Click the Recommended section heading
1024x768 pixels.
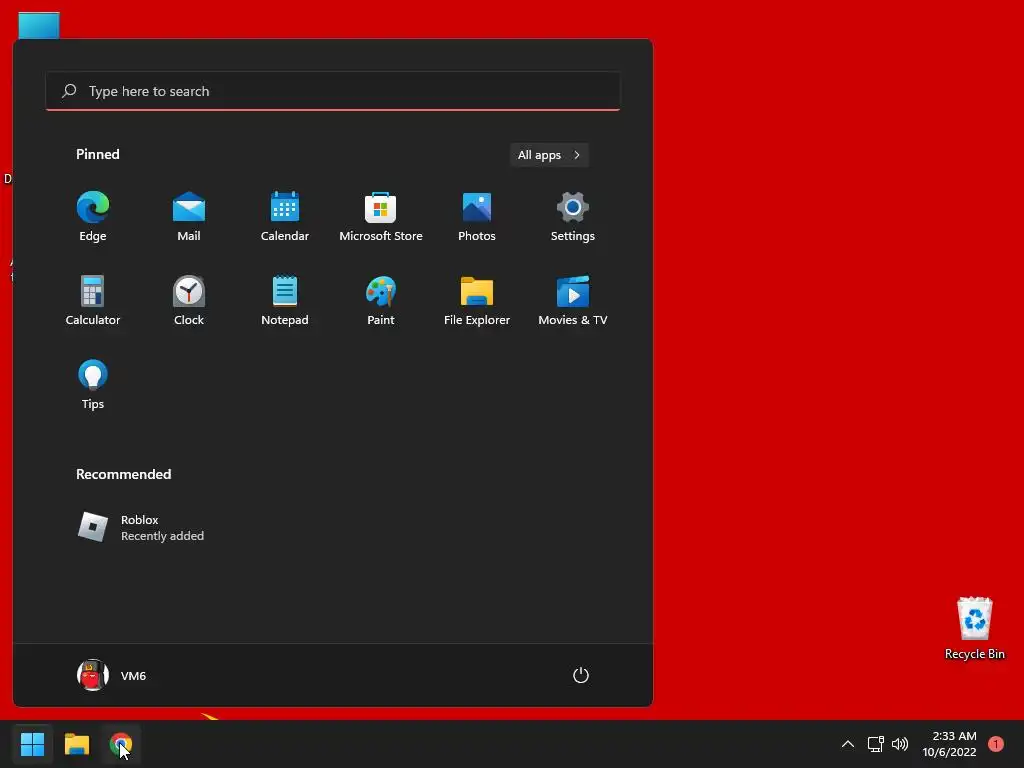(123, 474)
